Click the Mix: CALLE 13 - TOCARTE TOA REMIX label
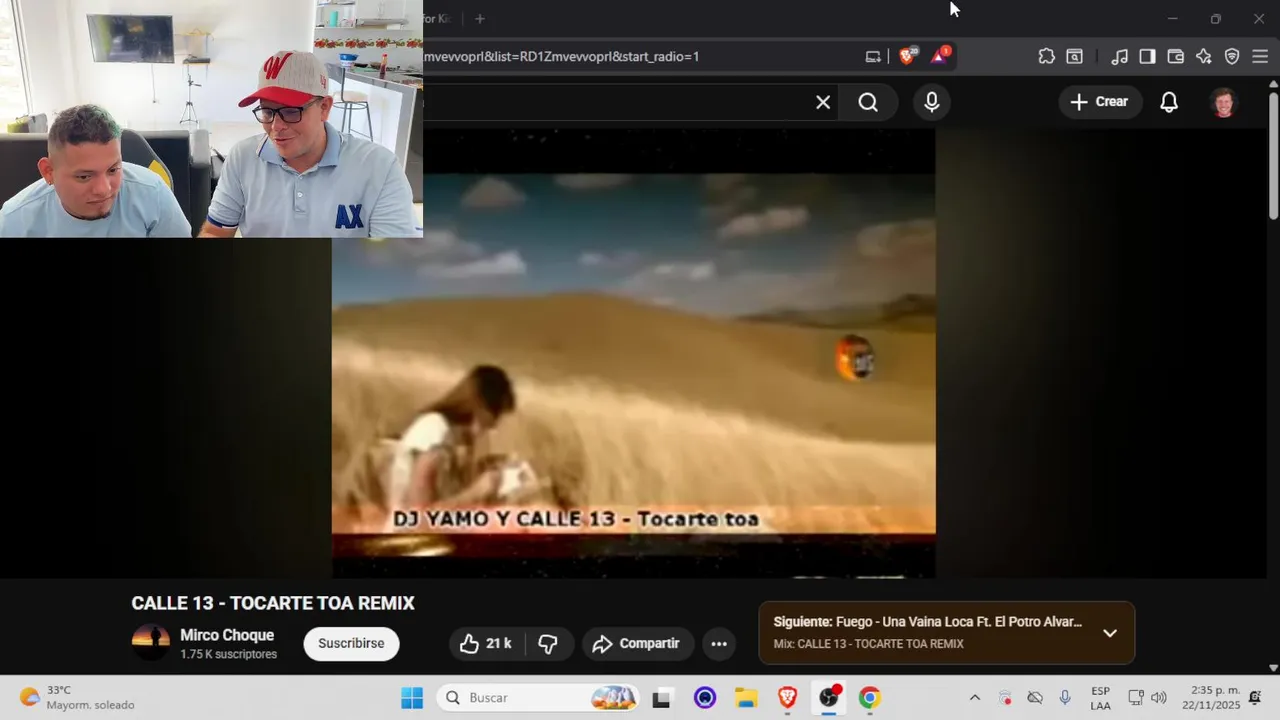Screen dimensions: 1280x720 coord(868,644)
